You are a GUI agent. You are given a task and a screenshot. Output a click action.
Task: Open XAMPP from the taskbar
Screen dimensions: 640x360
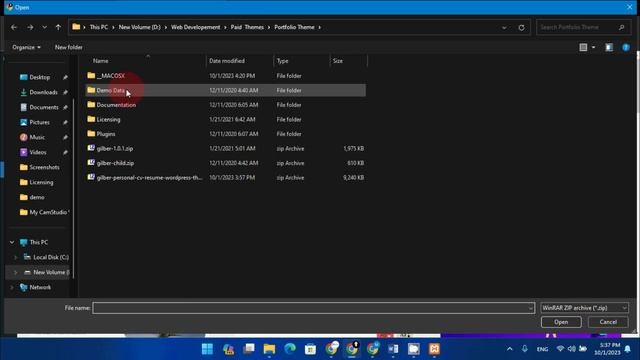[x=434, y=349]
